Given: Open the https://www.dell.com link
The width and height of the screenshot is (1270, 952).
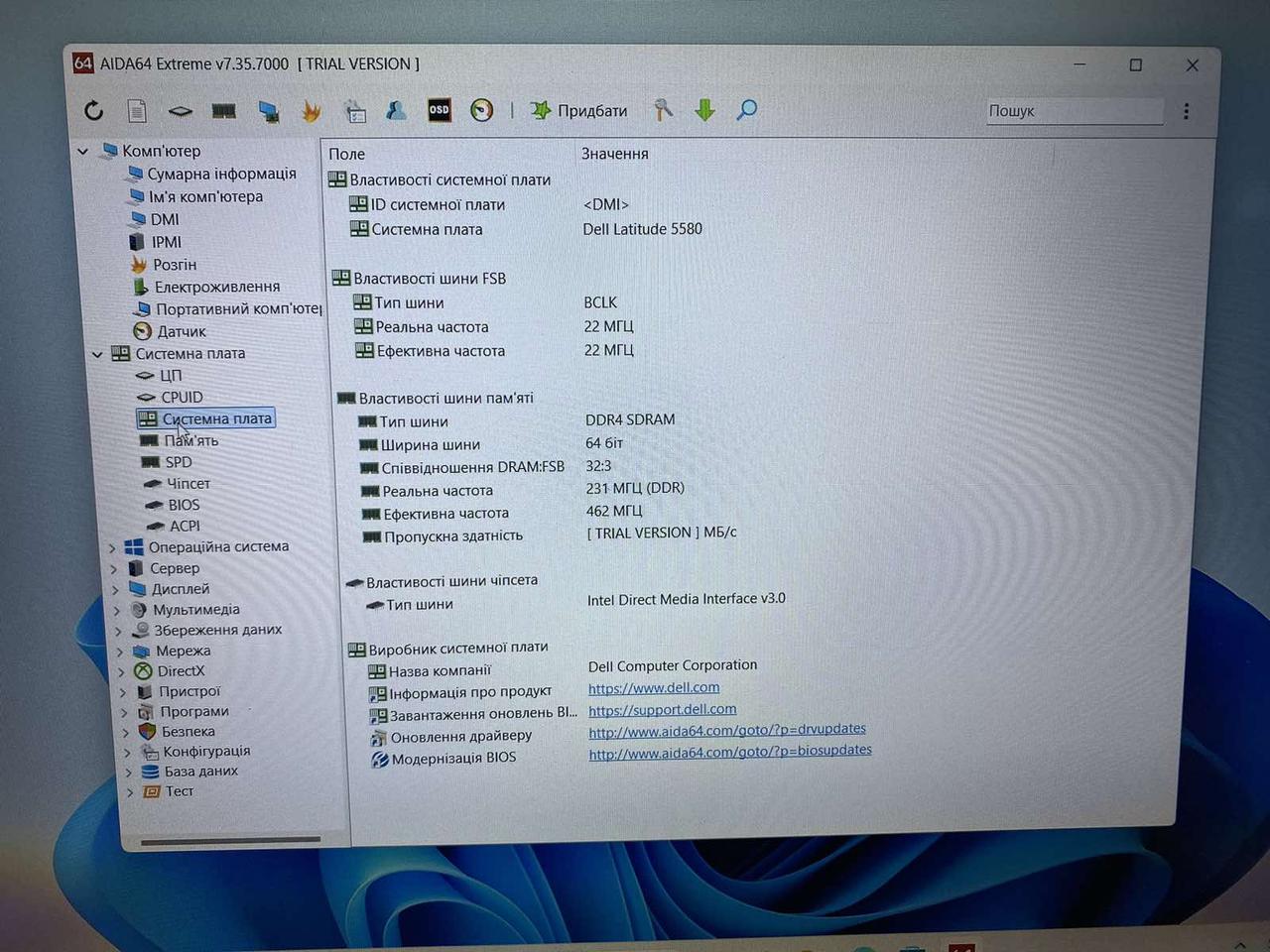Looking at the screenshot, I should point(654,688).
